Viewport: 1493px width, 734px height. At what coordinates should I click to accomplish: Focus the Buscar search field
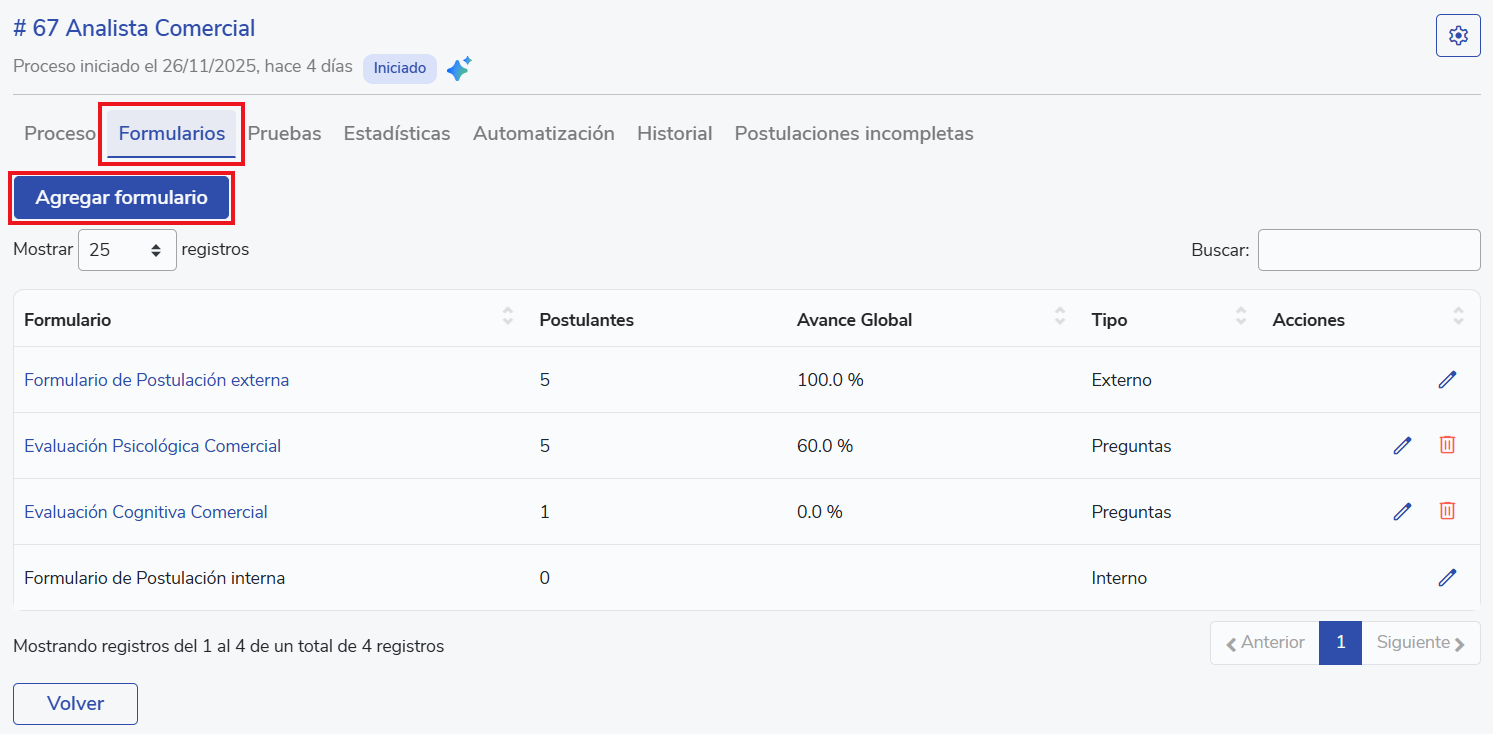click(x=1368, y=250)
